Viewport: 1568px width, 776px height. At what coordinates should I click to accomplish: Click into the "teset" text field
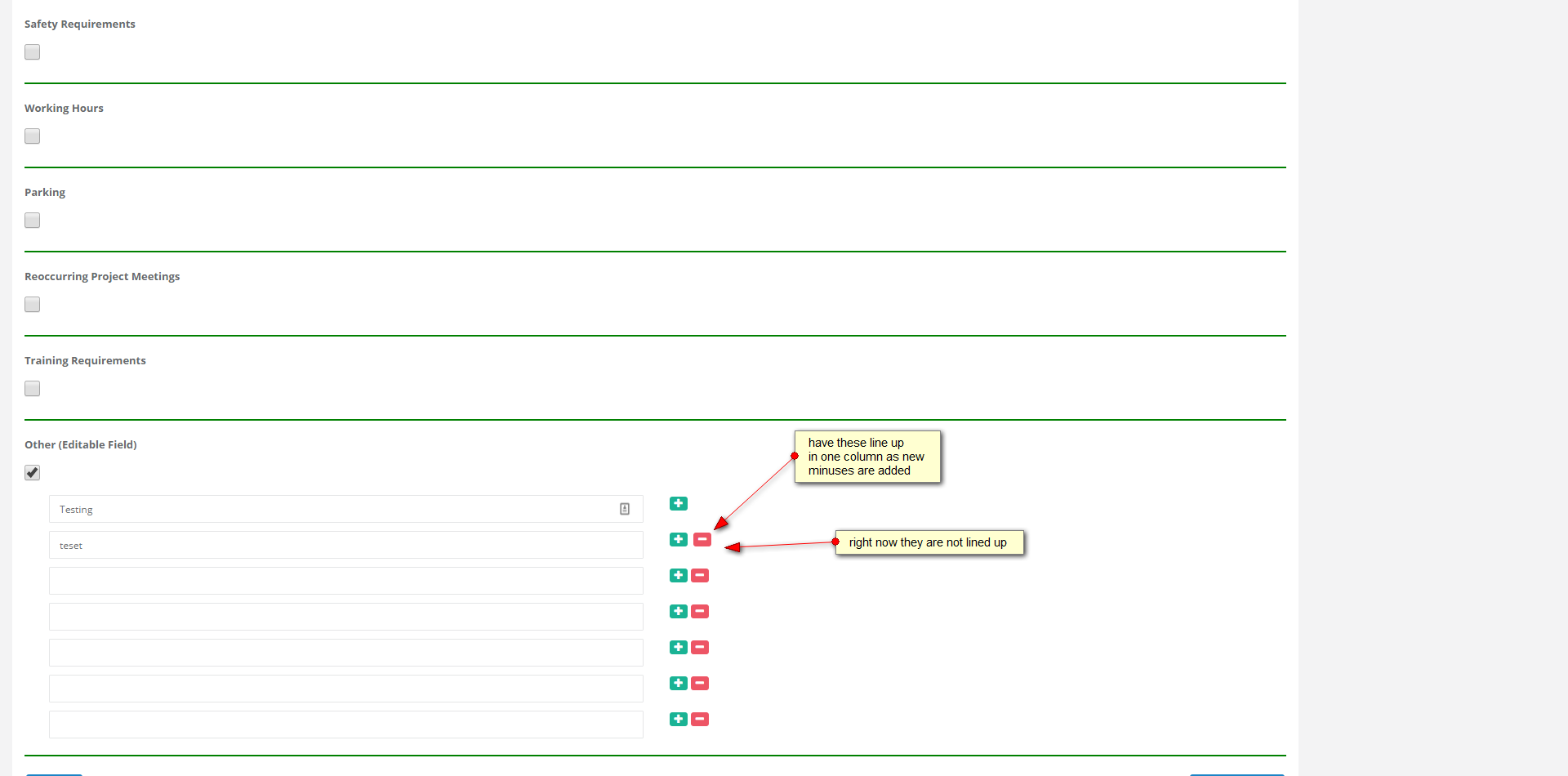(346, 545)
